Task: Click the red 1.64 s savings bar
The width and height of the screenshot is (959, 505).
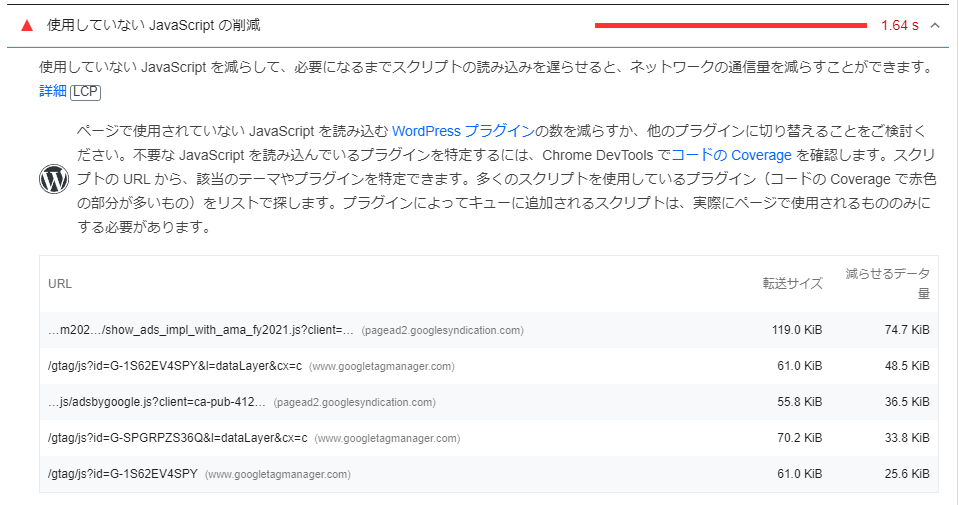Action: (x=731, y=26)
